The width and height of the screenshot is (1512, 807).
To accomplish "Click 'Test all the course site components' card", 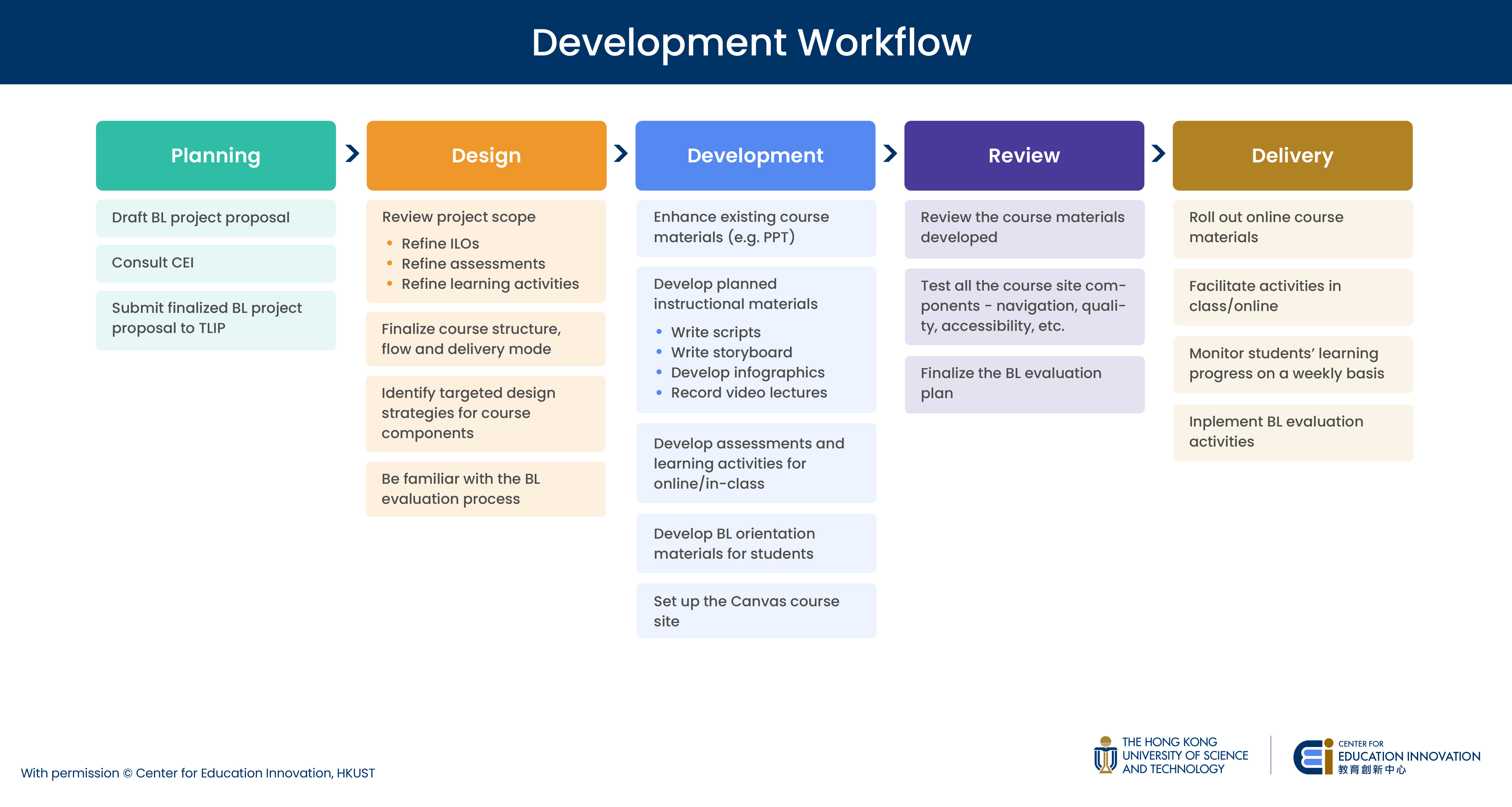I will coord(1025,306).
